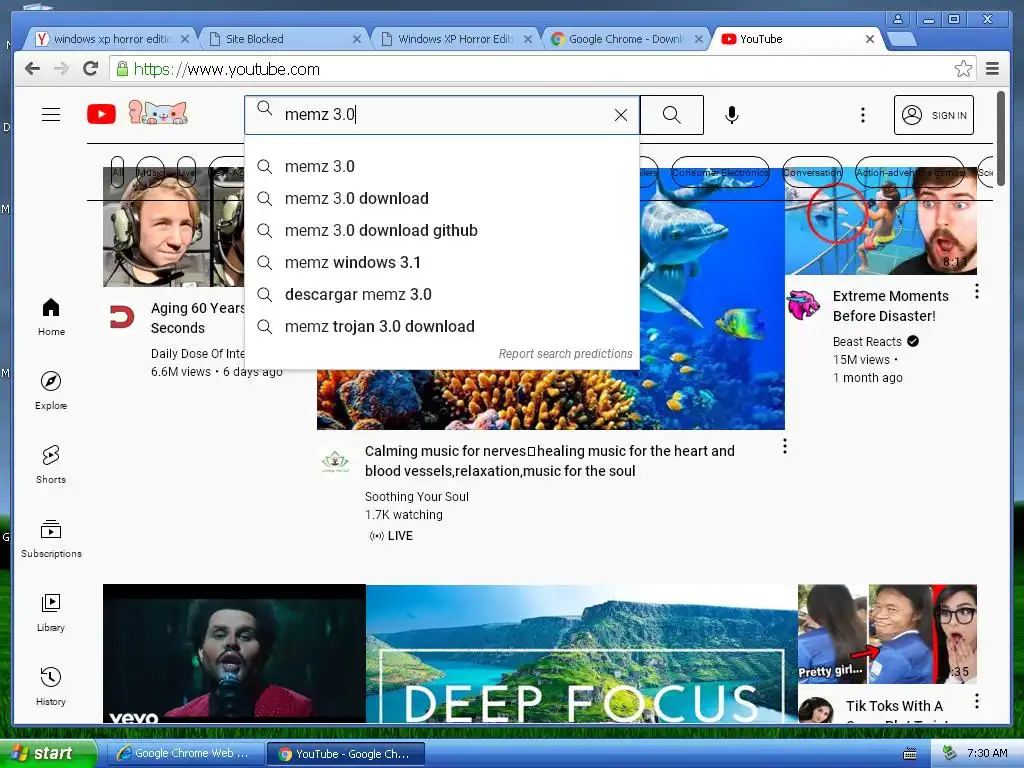Select suggestion "memz 3.0 download"

[442, 199]
